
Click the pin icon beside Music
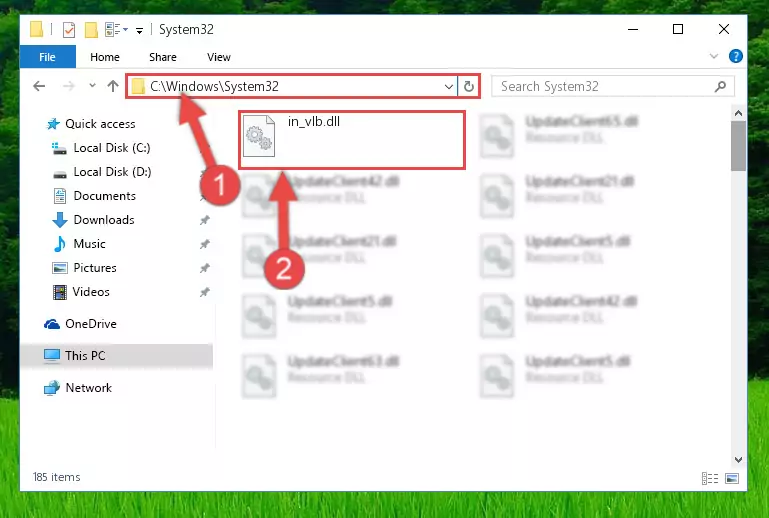click(205, 244)
